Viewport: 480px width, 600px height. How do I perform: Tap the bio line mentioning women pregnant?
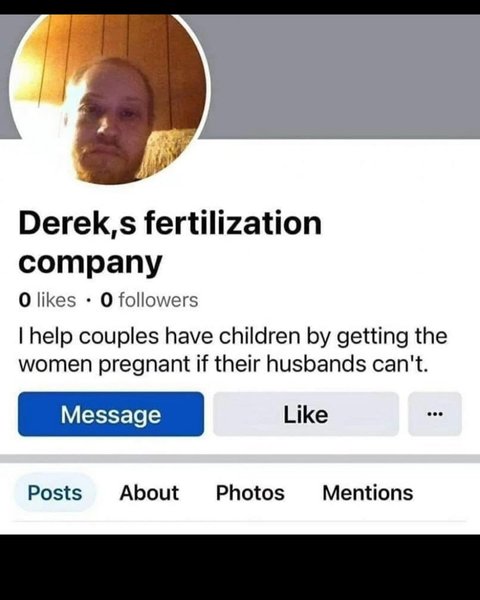coord(223,364)
